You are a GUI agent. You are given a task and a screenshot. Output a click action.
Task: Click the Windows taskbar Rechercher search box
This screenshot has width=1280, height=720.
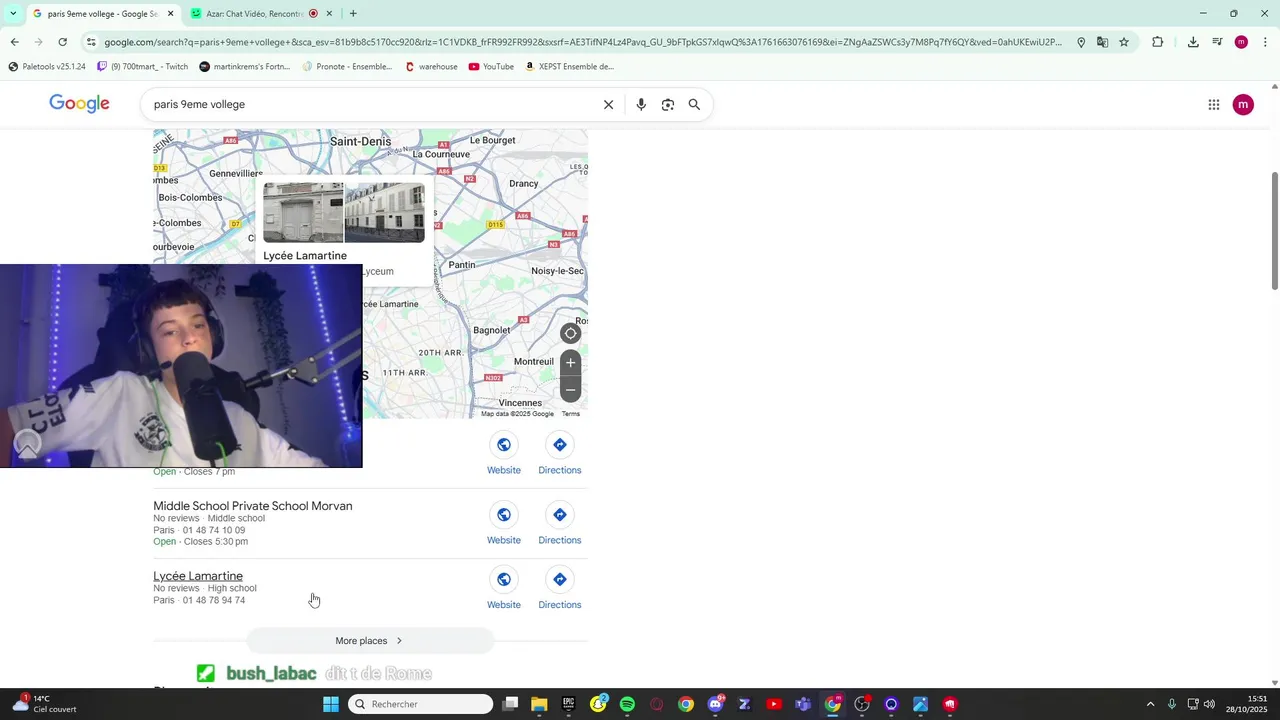point(420,704)
